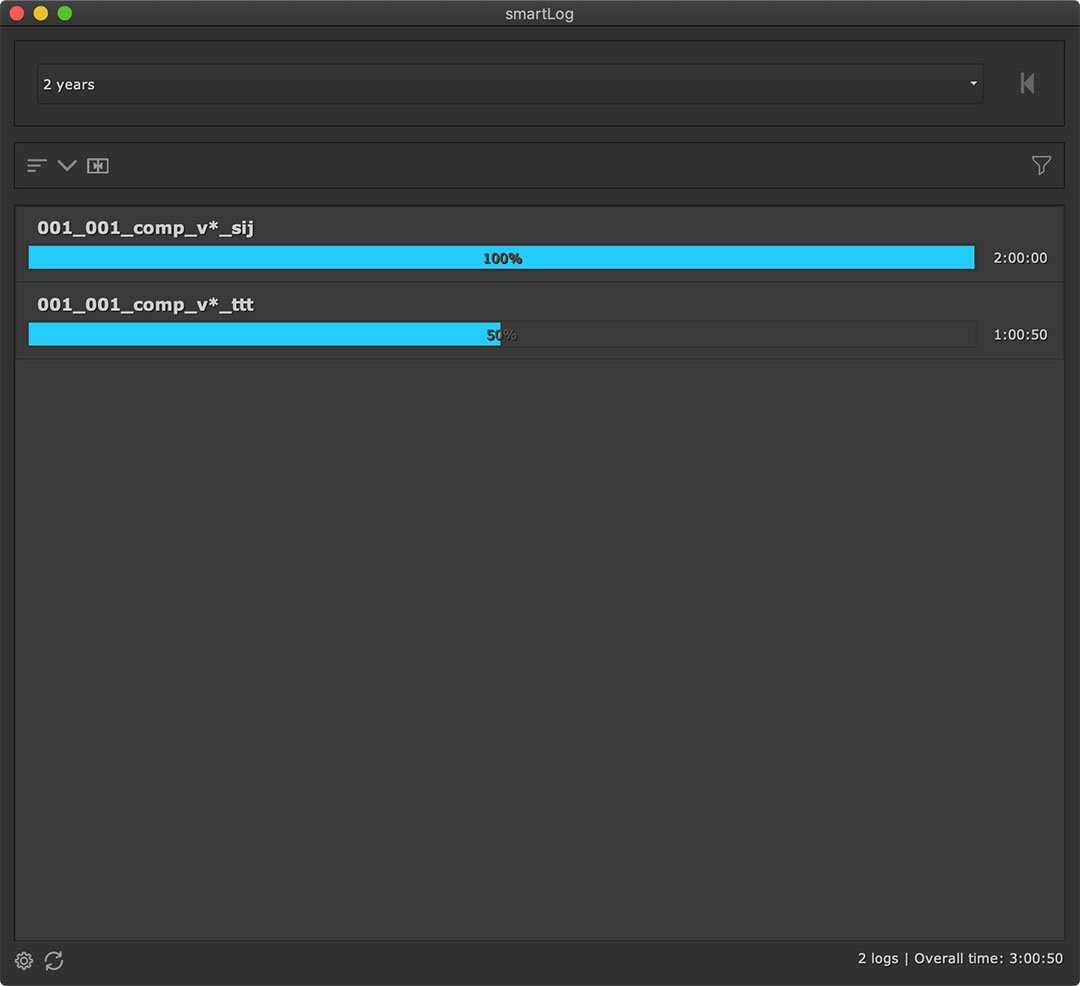
Task: Open the settings gear icon
Action: click(x=24, y=961)
